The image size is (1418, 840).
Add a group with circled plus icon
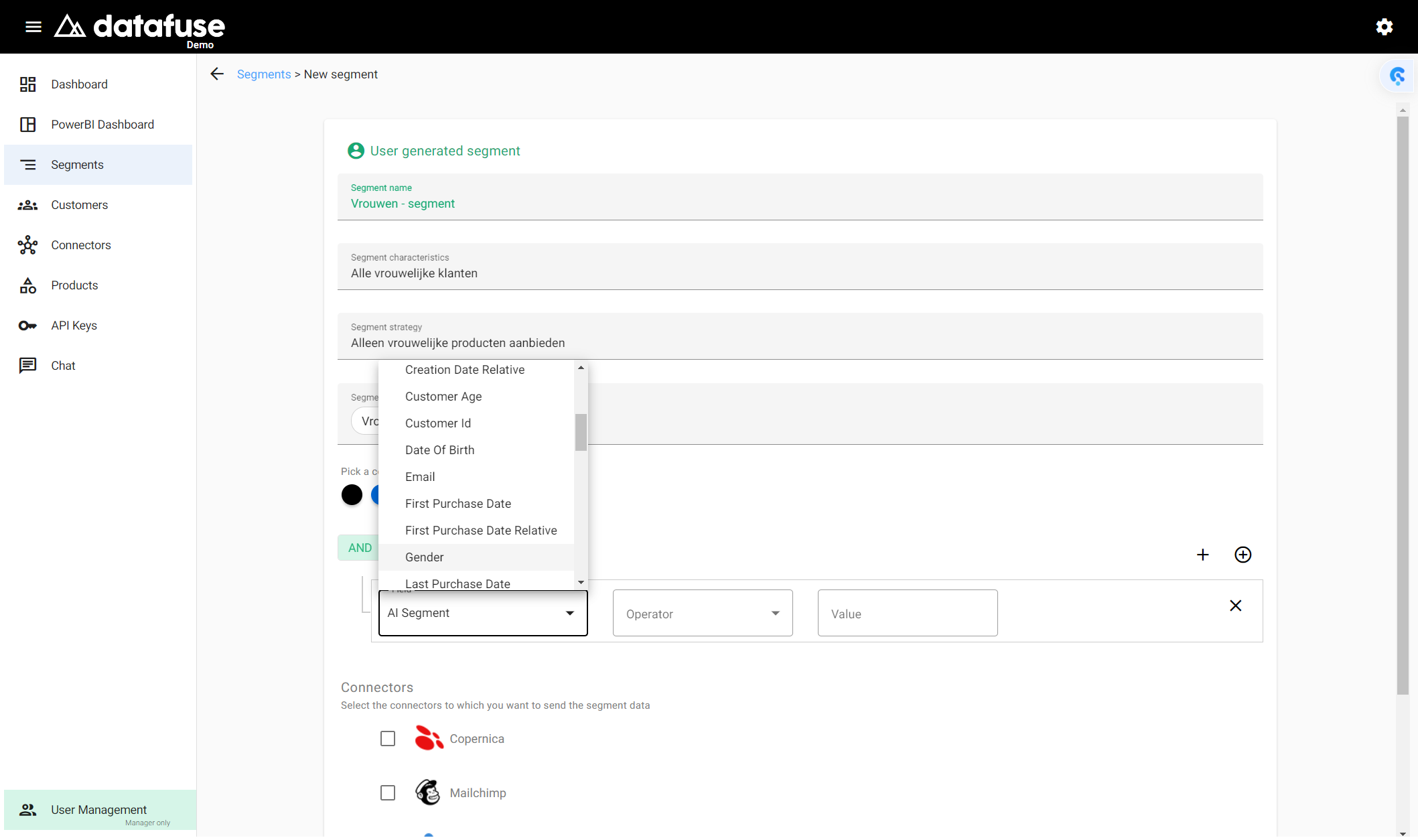(x=1243, y=555)
